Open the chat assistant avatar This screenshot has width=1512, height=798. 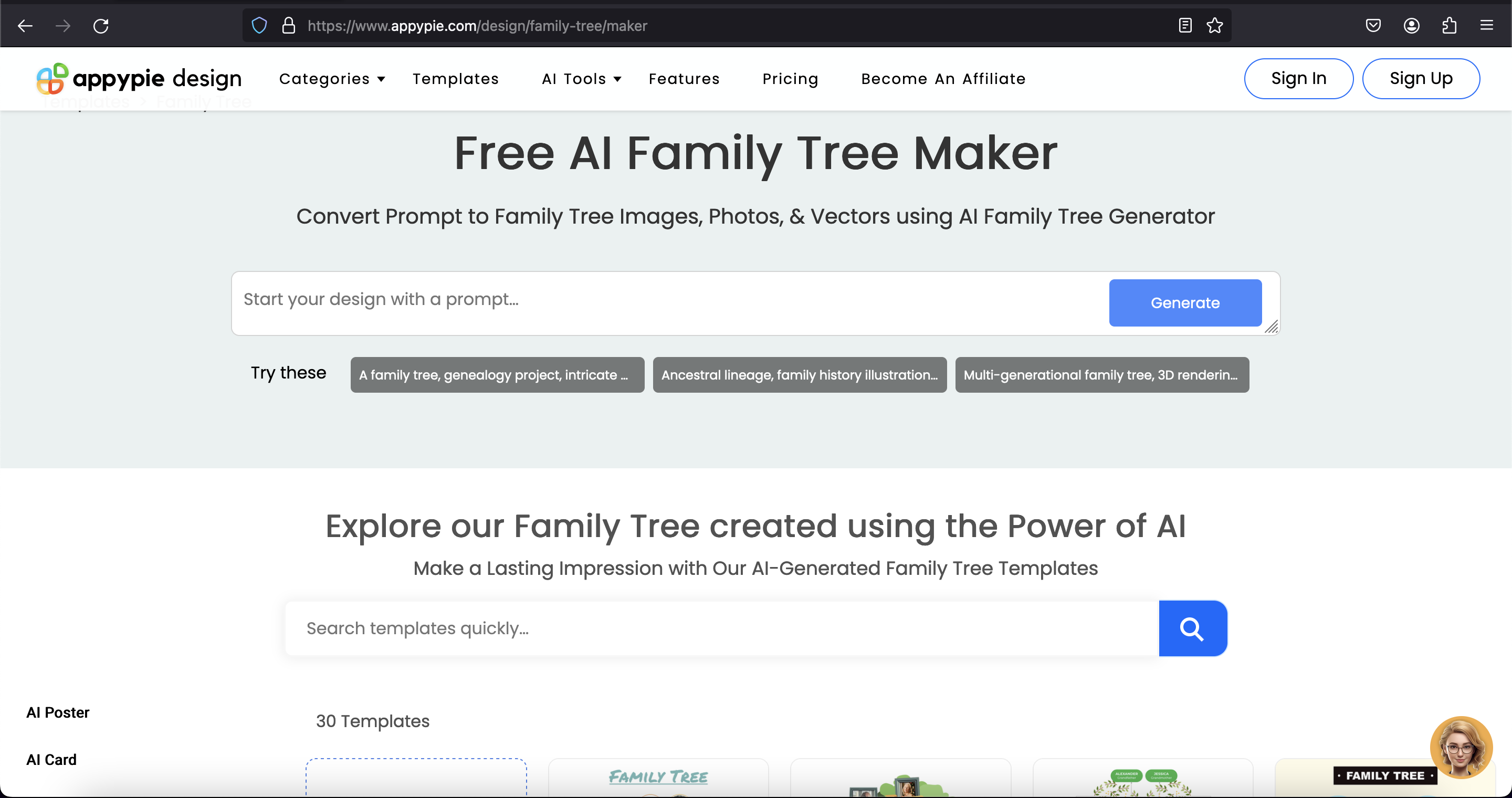pyautogui.click(x=1461, y=747)
